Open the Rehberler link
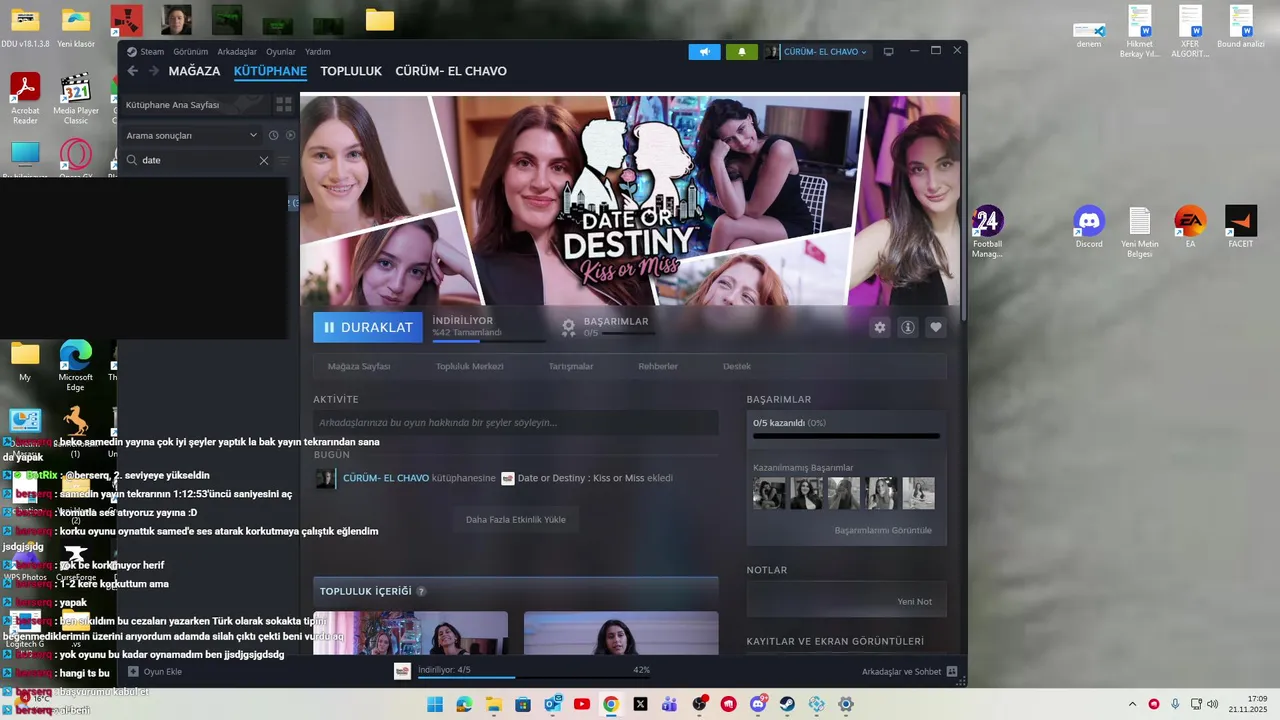 tap(658, 366)
